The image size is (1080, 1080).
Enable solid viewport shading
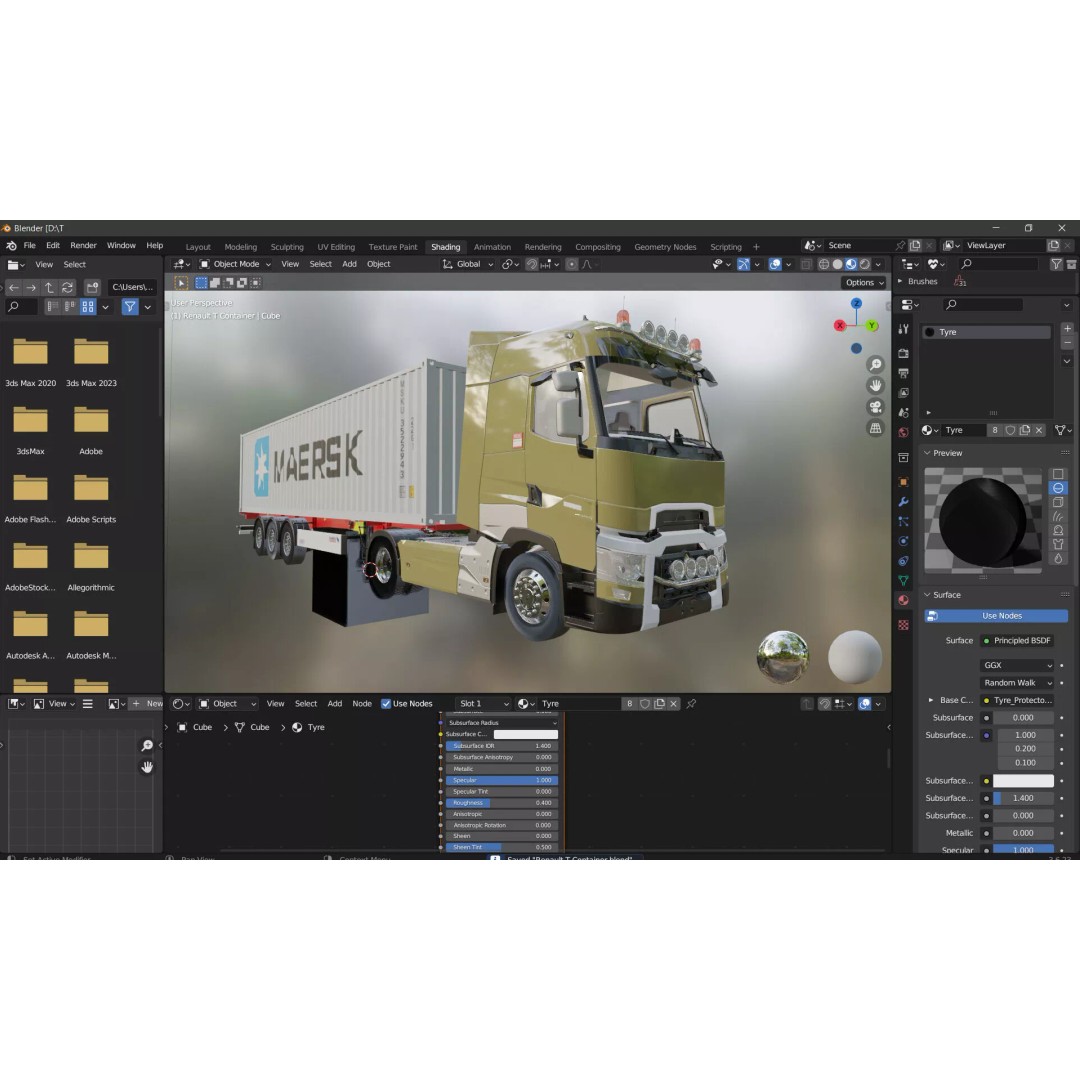pos(838,264)
